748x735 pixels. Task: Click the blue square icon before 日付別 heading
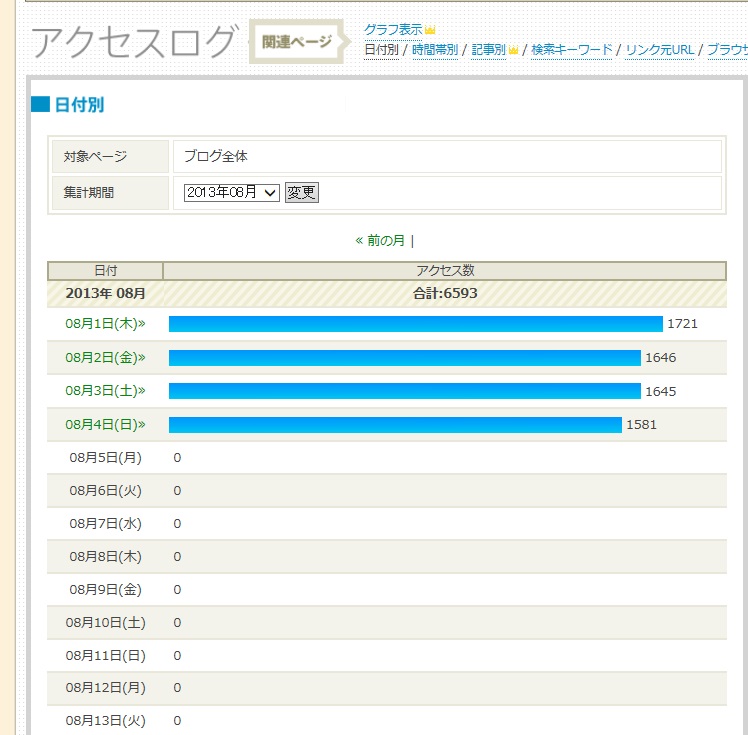point(40,105)
